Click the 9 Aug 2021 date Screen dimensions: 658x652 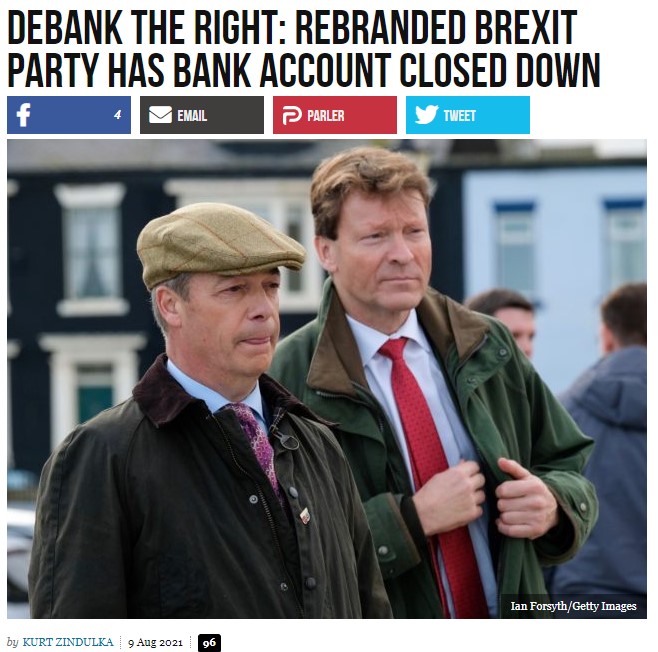pyautogui.click(x=155, y=643)
